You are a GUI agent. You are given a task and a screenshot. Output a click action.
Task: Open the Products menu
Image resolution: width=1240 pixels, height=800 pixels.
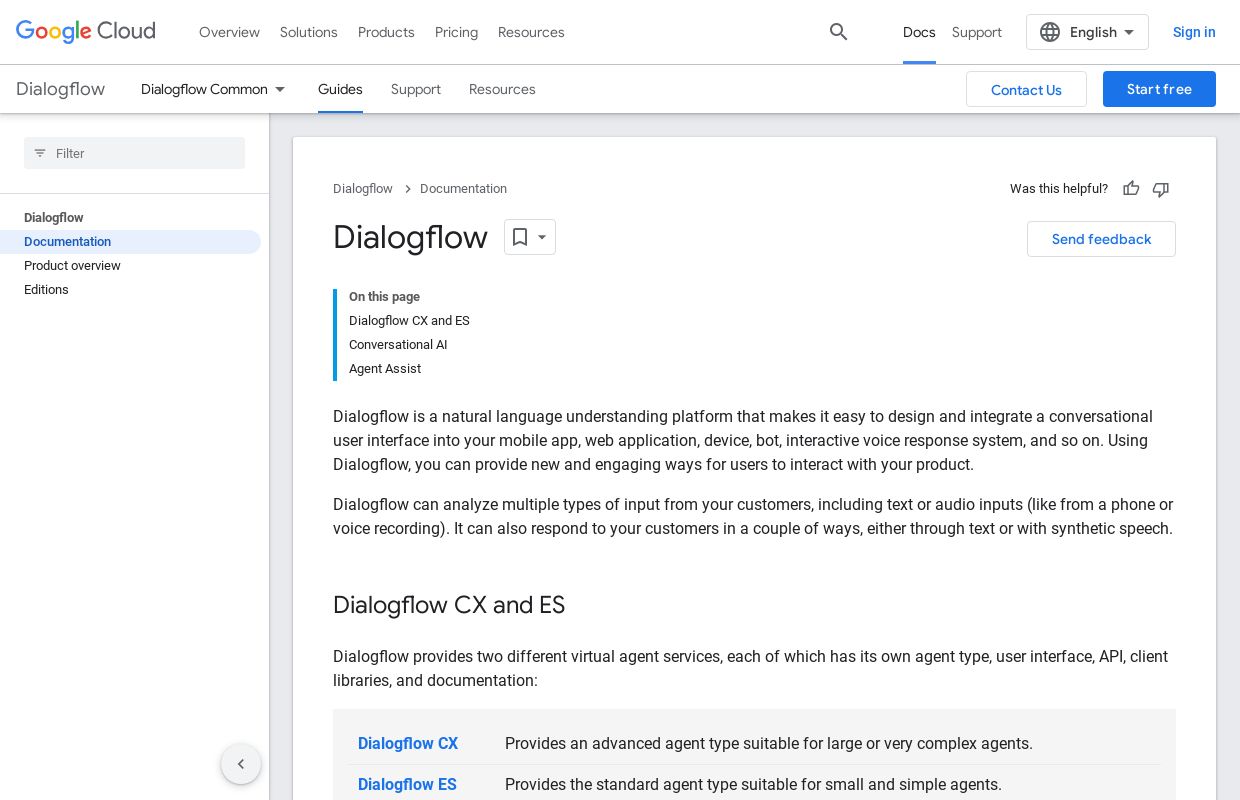pos(386,32)
